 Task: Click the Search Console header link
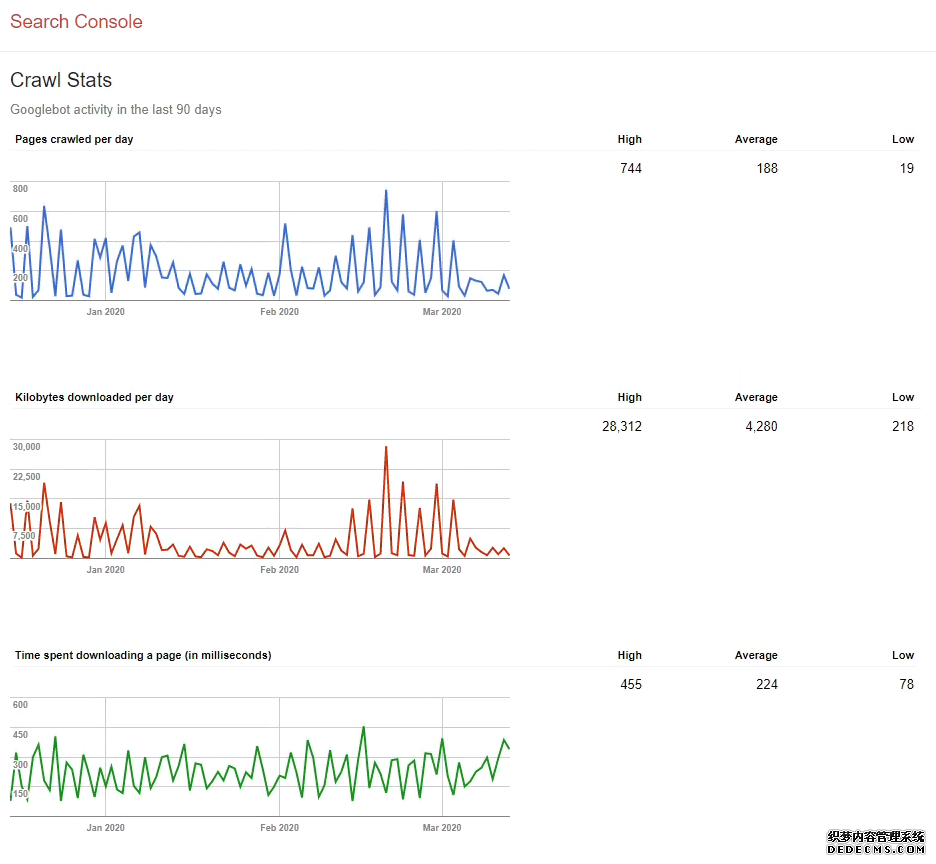click(x=76, y=22)
